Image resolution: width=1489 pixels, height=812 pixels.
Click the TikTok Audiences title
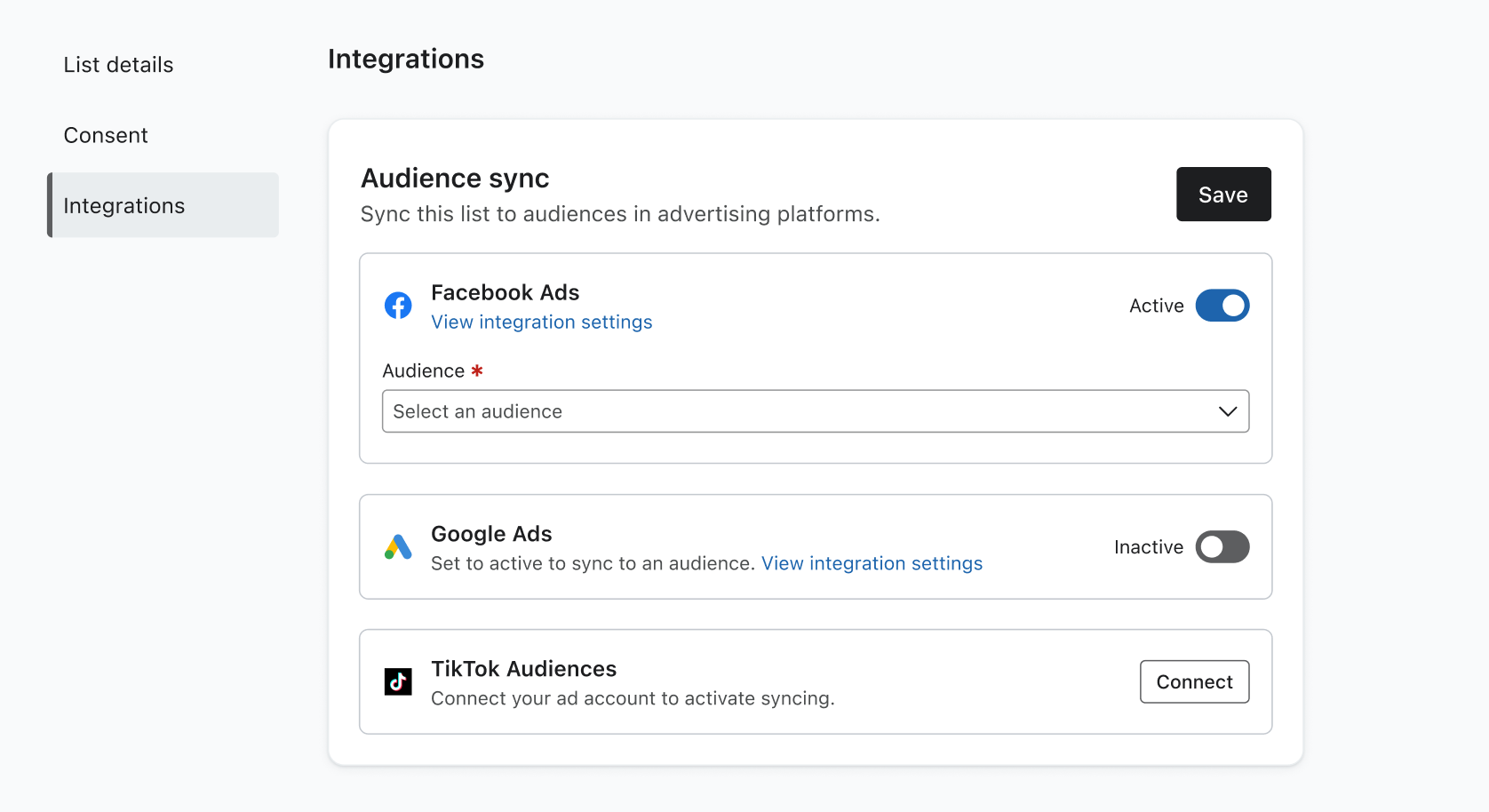(523, 669)
